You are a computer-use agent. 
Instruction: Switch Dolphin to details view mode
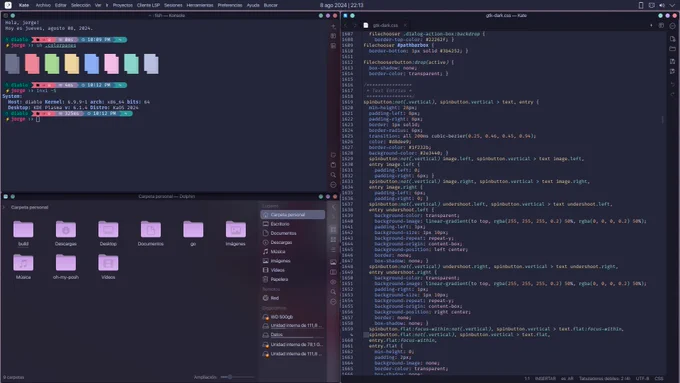(333, 249)
